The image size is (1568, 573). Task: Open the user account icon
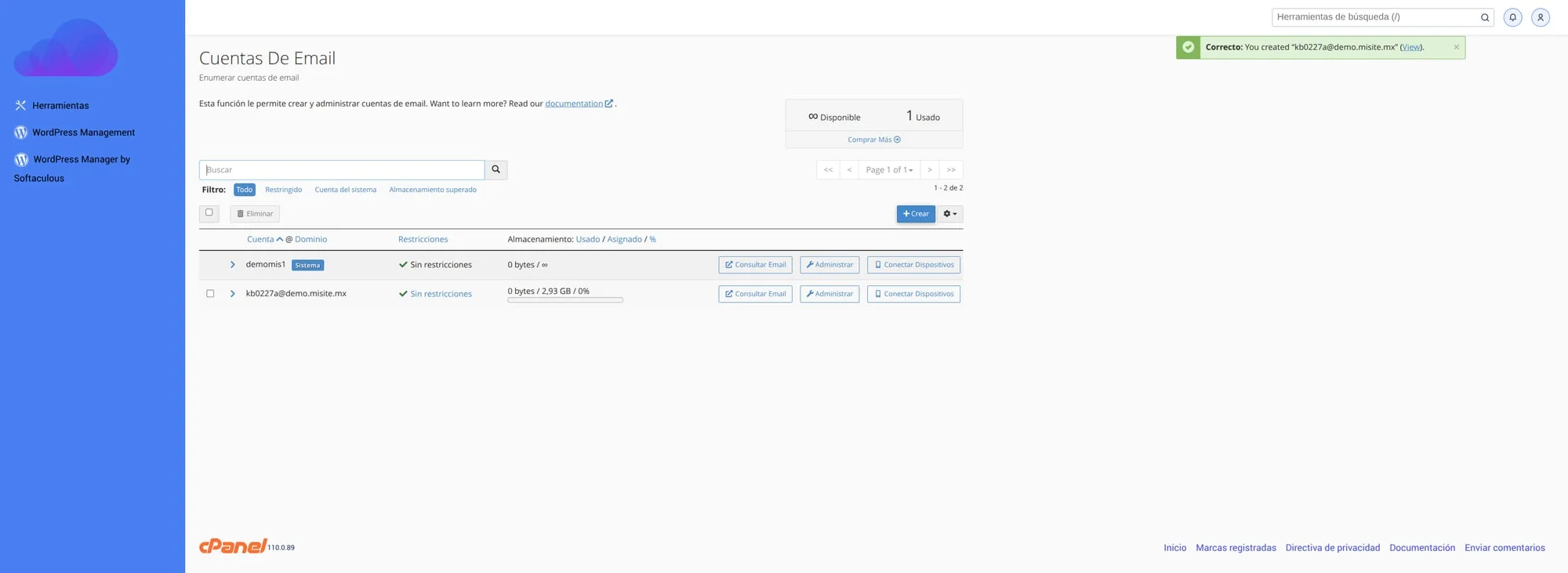point(1540,17)
